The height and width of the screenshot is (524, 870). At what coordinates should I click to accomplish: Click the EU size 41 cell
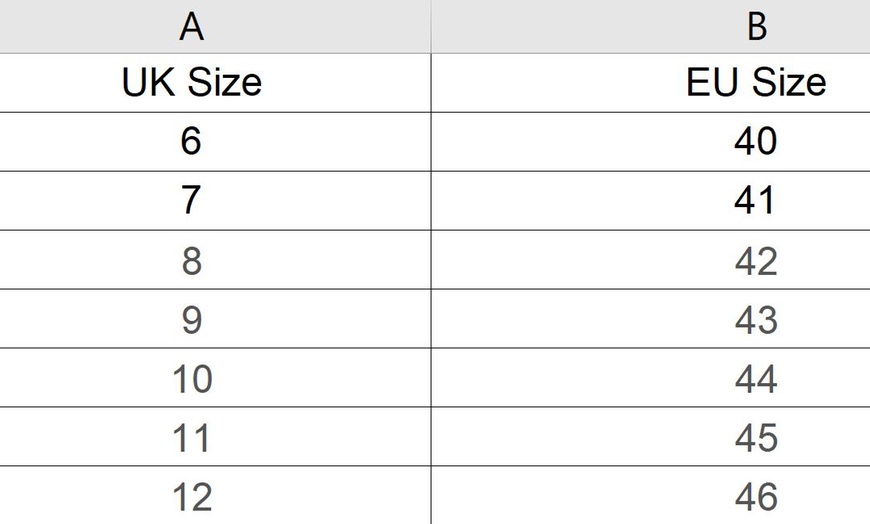(x=756, y=200)
